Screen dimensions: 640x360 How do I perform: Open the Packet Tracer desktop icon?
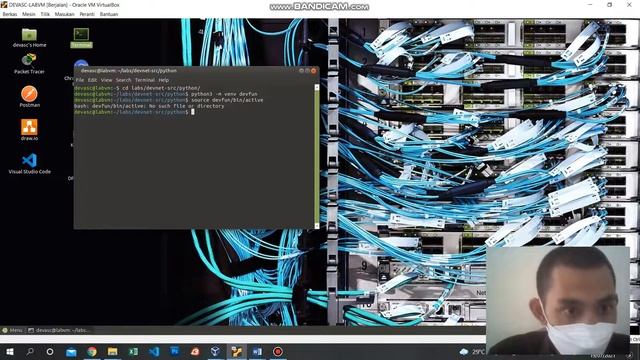29,60
